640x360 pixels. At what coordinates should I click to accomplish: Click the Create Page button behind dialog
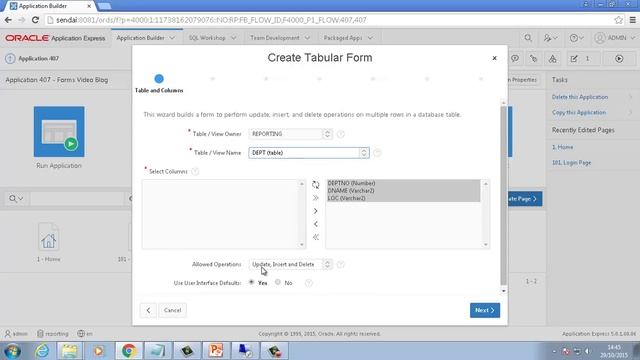coord(525,199)
